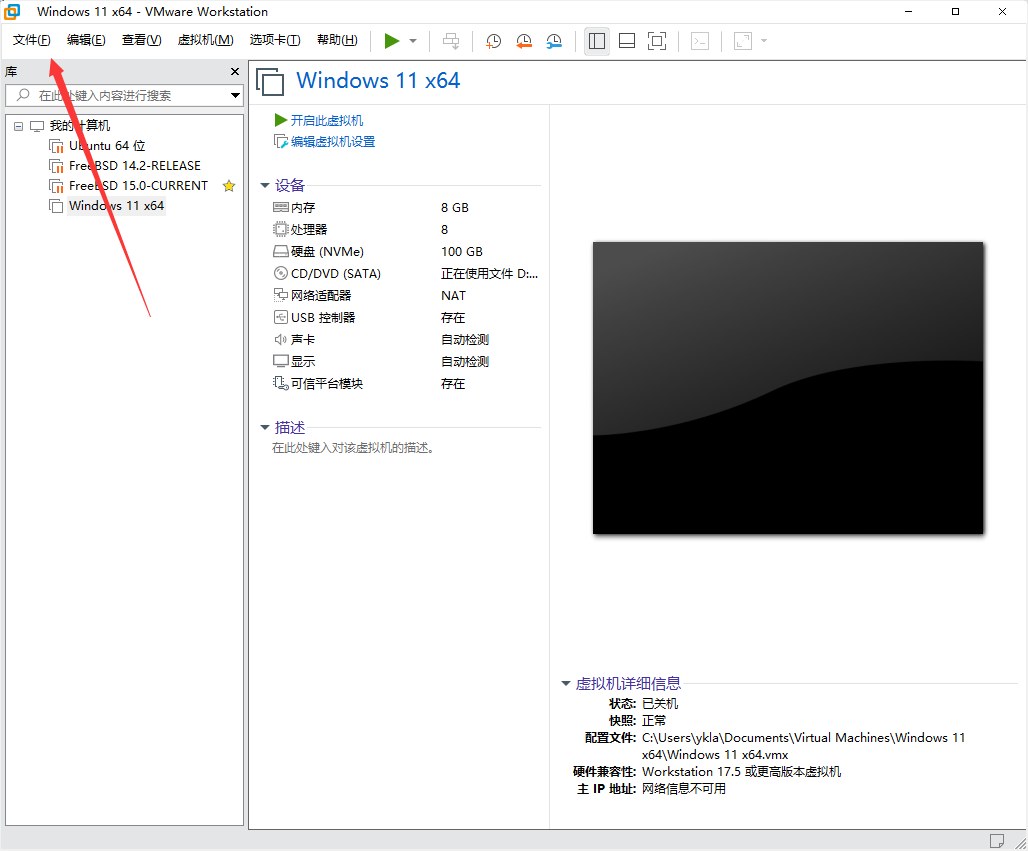Click 显示 device entry

click(303, 361)
